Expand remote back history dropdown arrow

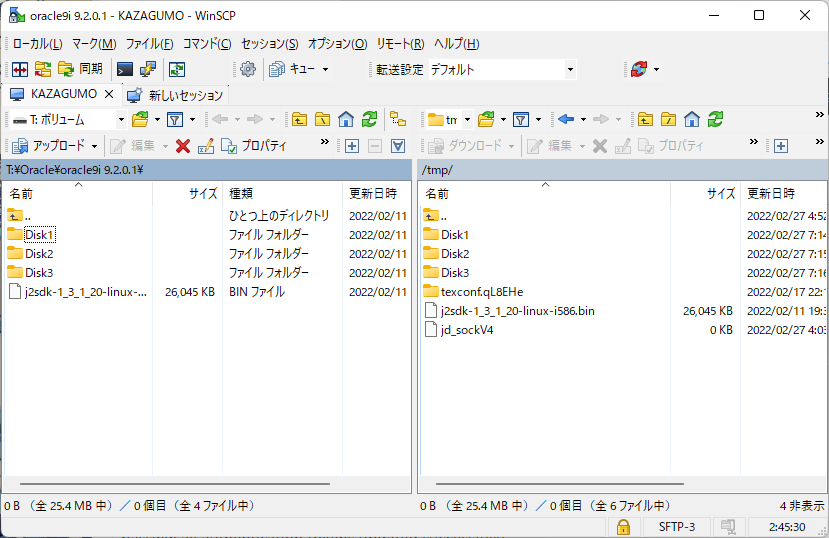(584, 119)
